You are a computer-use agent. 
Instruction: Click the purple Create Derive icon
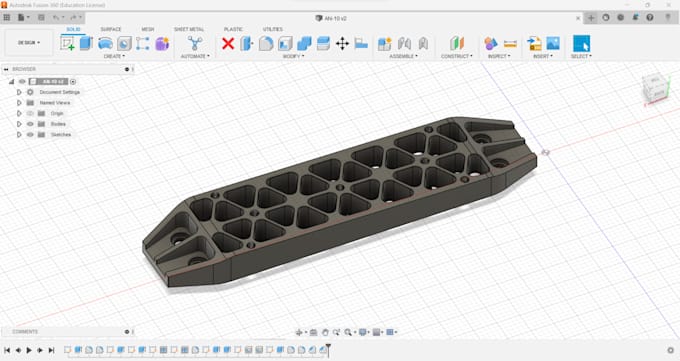coord(162,43)
